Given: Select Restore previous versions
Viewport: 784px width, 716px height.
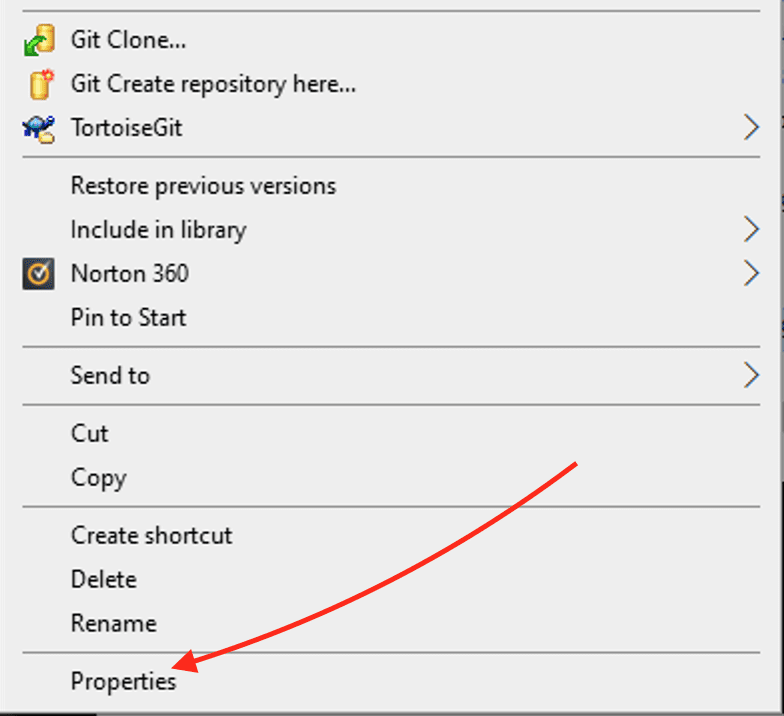Looking at the screenshot, I should 203,186.
